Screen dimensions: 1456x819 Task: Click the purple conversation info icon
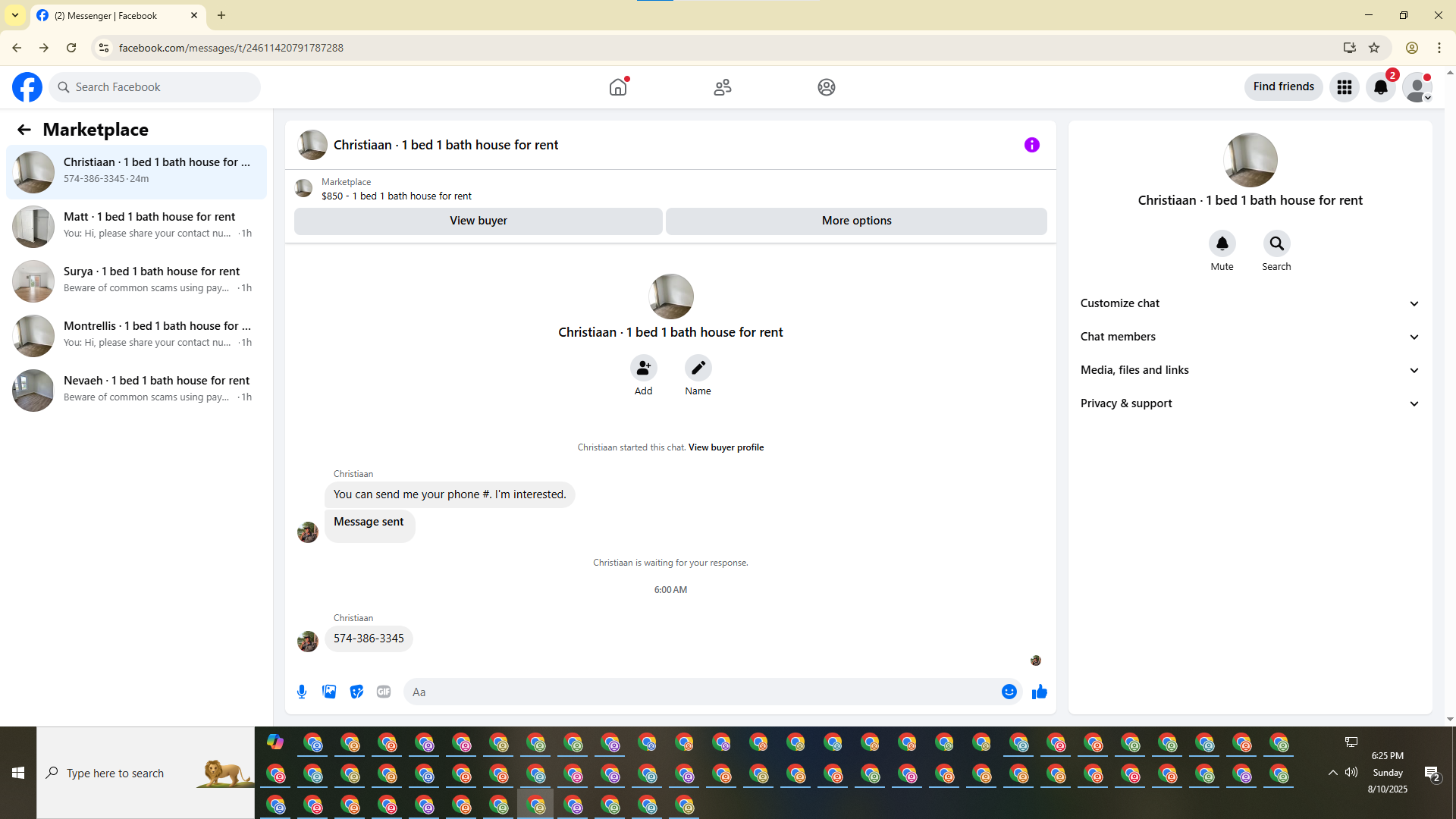click(x=1031, y=145)
